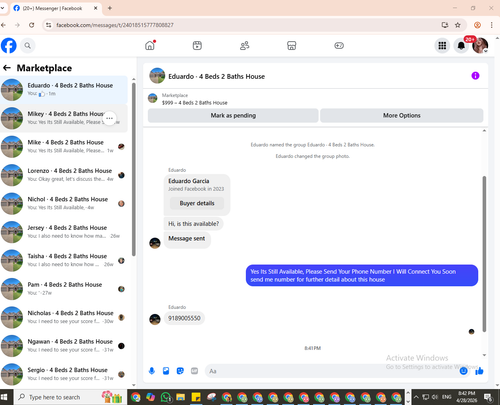Click the volume icon in system tray
Screen dimensions: 500x405
coord(435,397)
